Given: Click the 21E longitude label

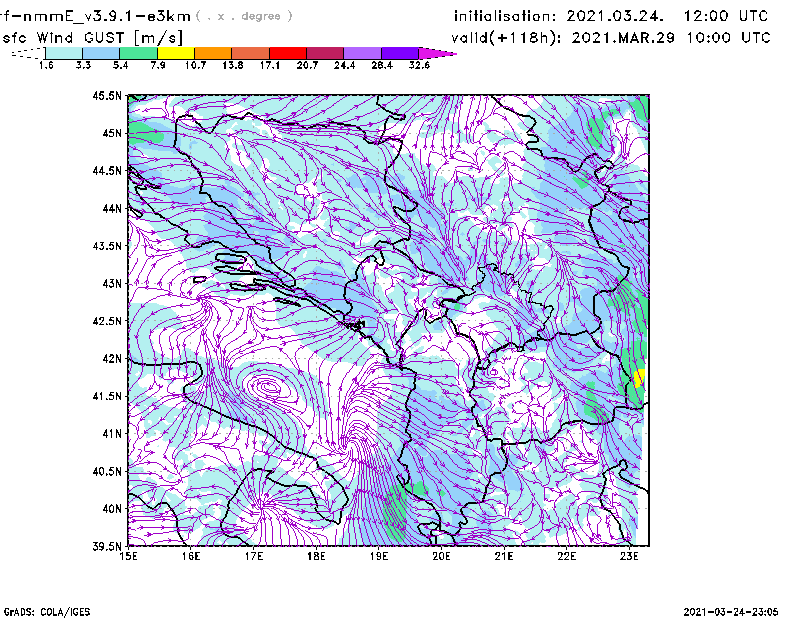Looking at the screenshot, I should (x=504, y=556).
